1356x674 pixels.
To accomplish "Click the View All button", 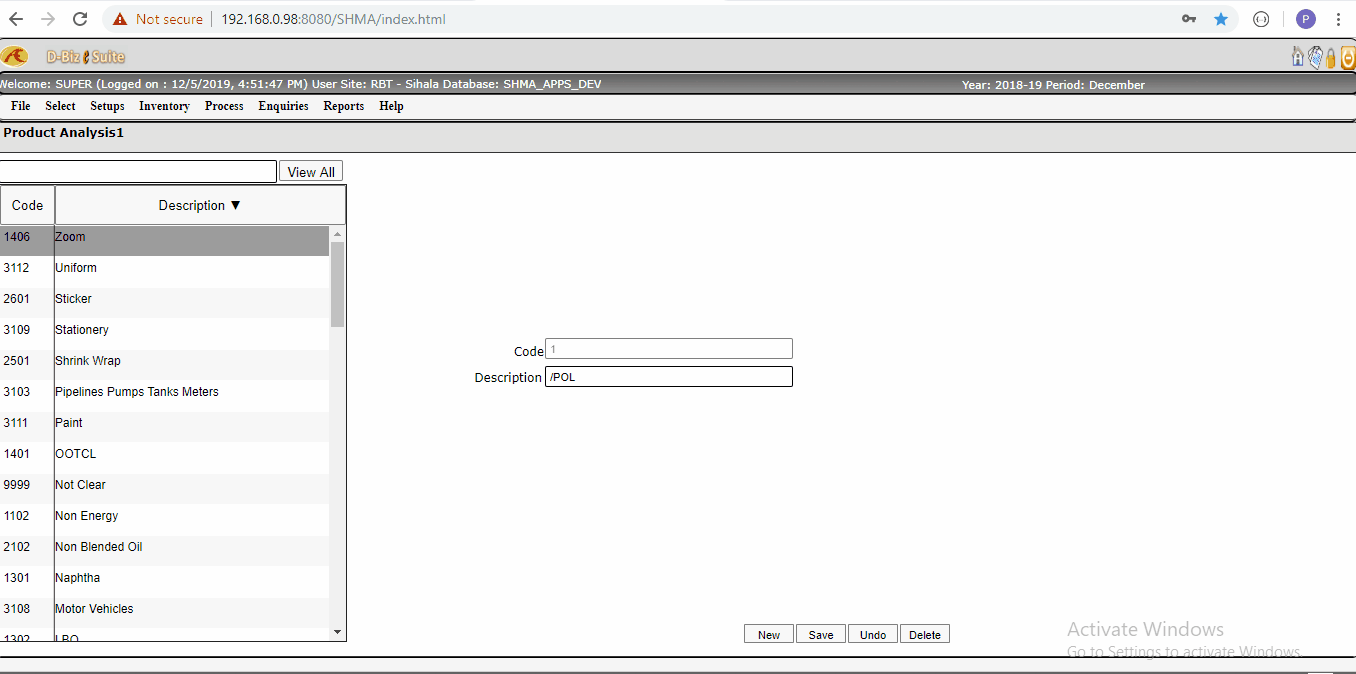I will click(310, 171).
